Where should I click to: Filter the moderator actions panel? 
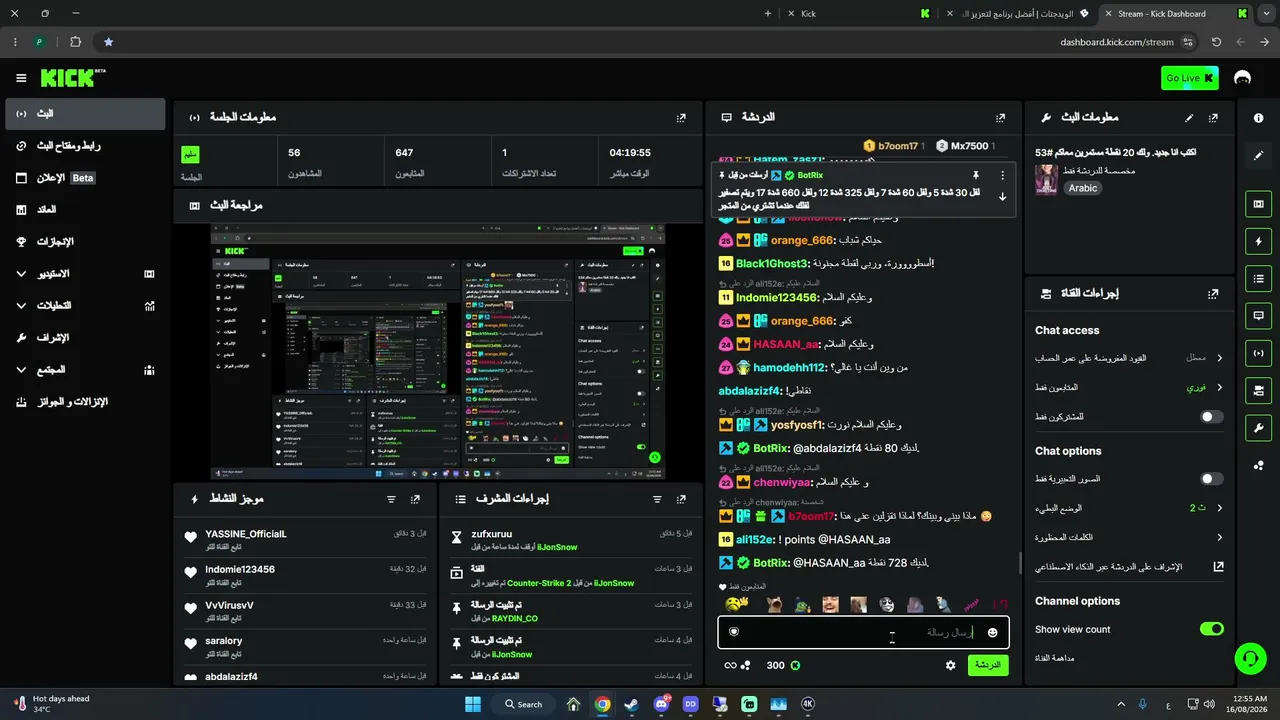click(x=657, y=498)
